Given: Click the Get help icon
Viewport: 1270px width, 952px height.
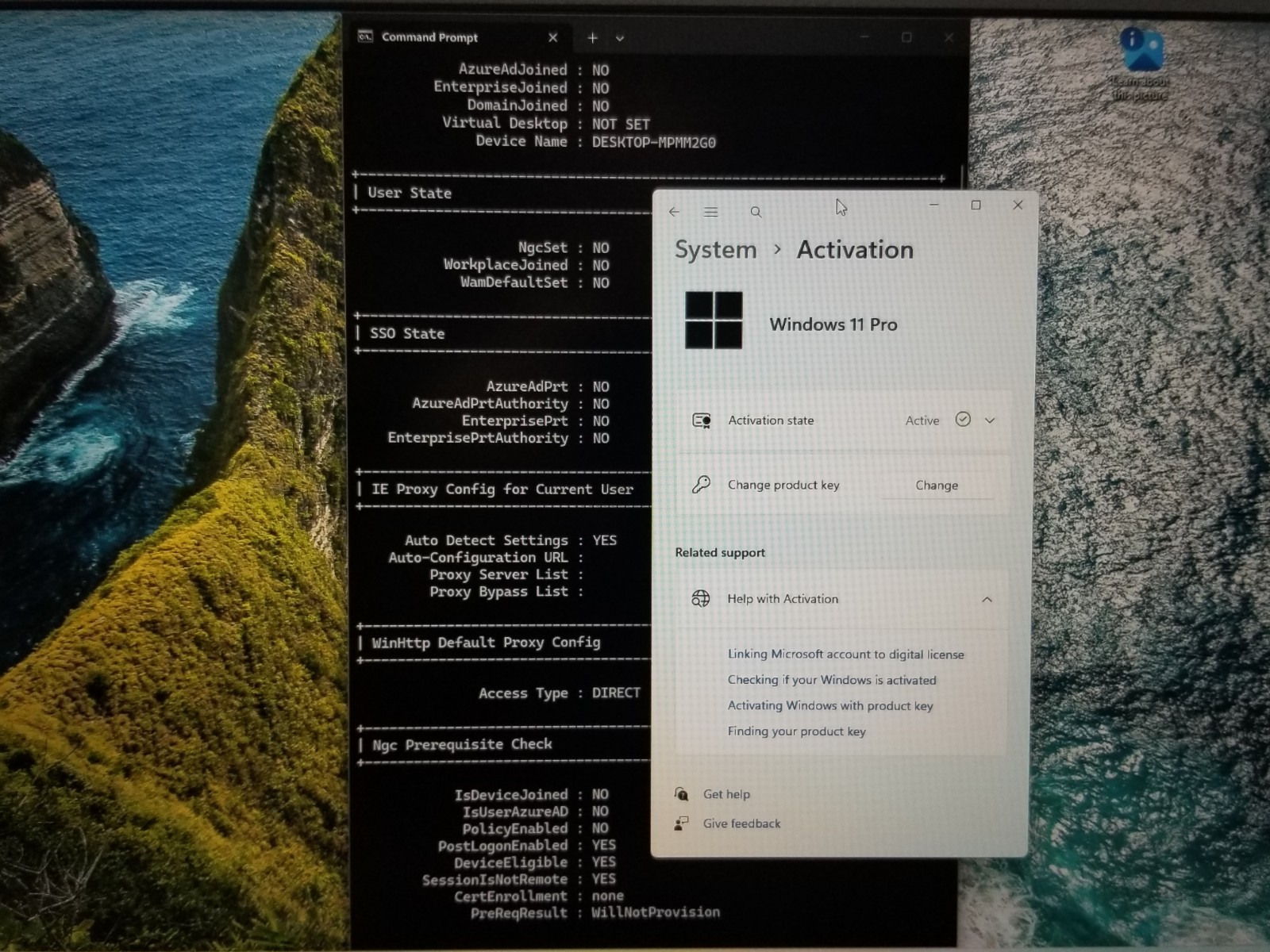Looking at the screenshot, I should tap(681, 794).
